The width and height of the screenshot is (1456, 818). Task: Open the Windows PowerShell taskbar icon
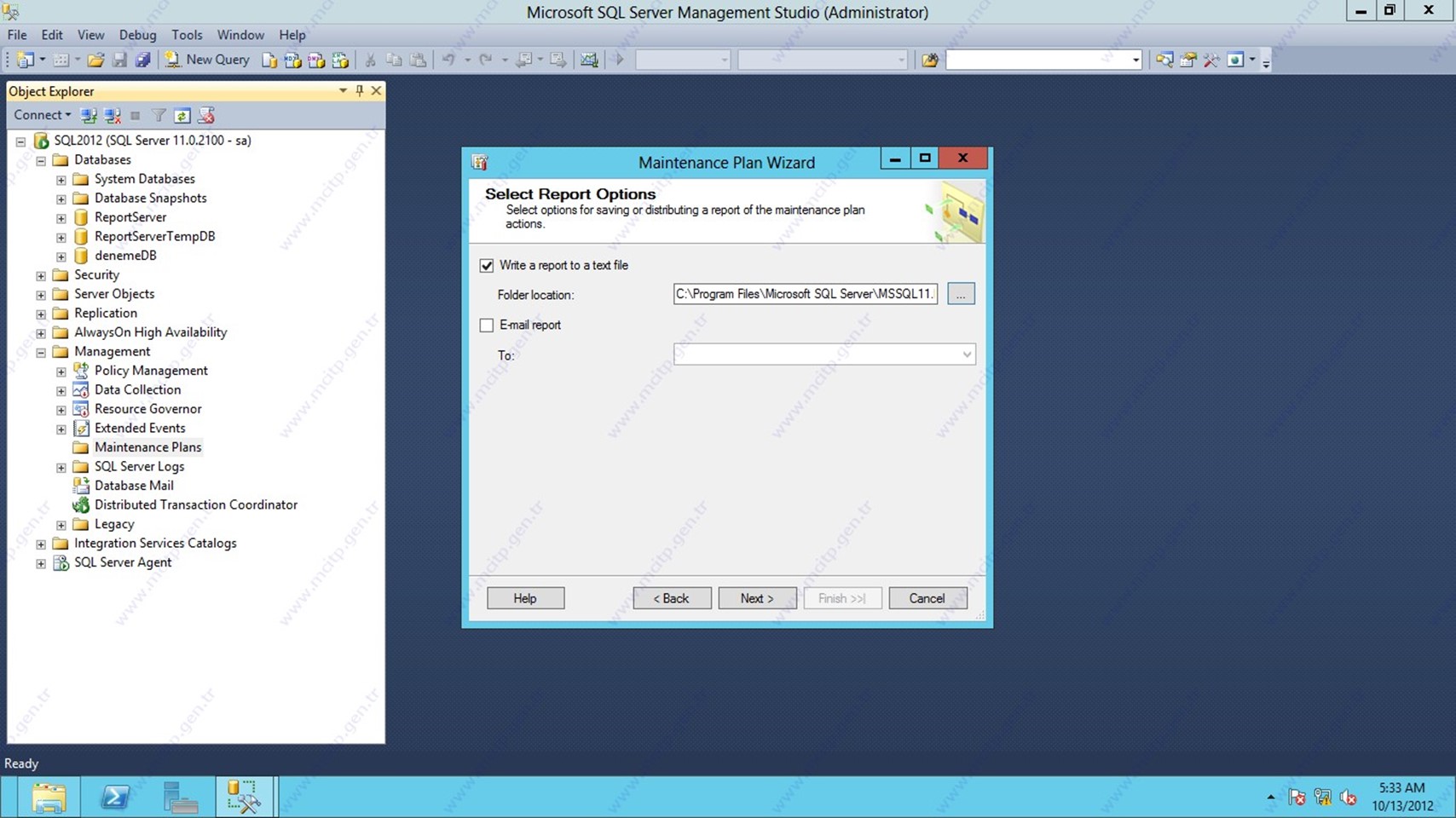115,798
